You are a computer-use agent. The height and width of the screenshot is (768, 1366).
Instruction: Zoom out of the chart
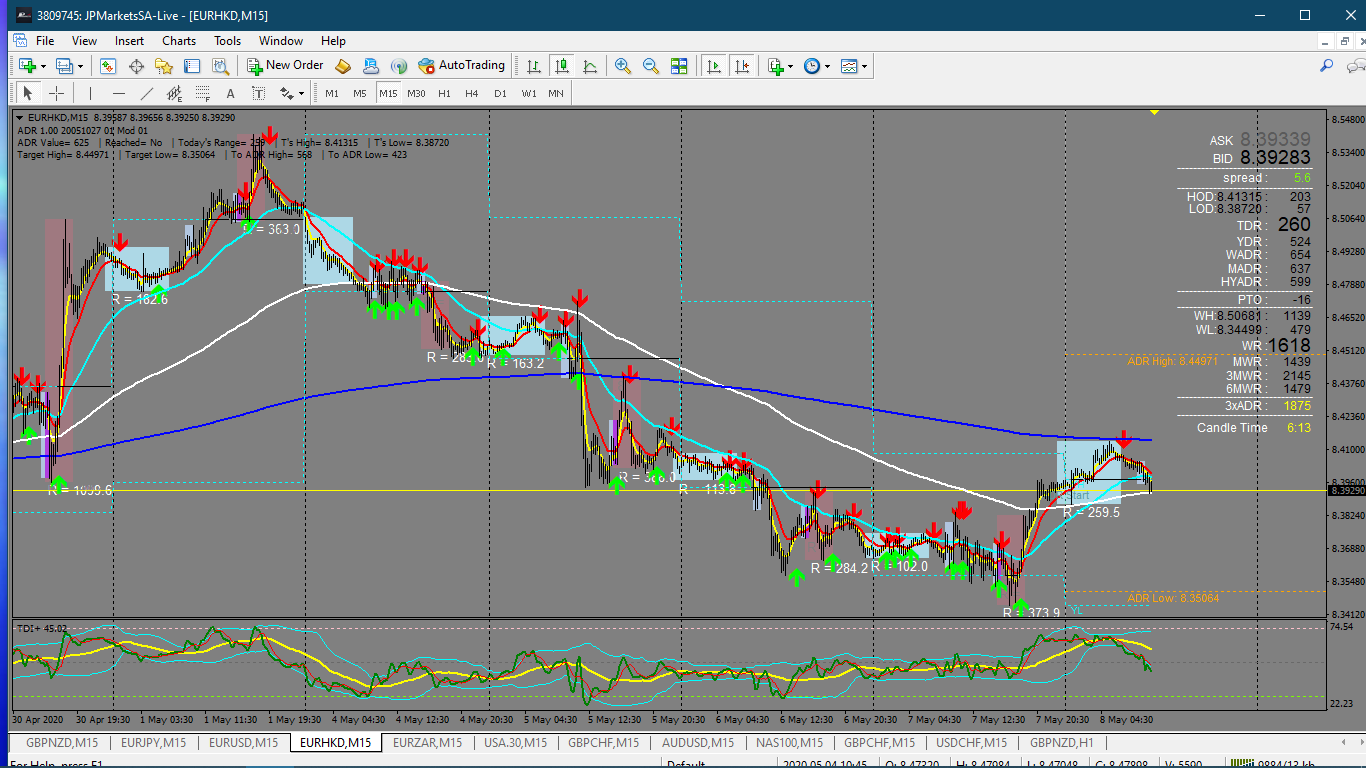click(651, 66)
